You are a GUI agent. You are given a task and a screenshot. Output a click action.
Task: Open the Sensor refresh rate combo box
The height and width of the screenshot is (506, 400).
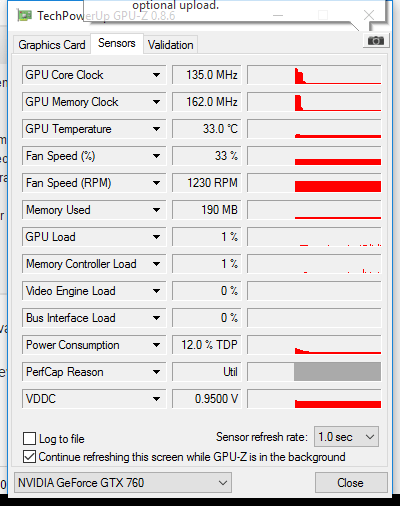coord(346,437)
